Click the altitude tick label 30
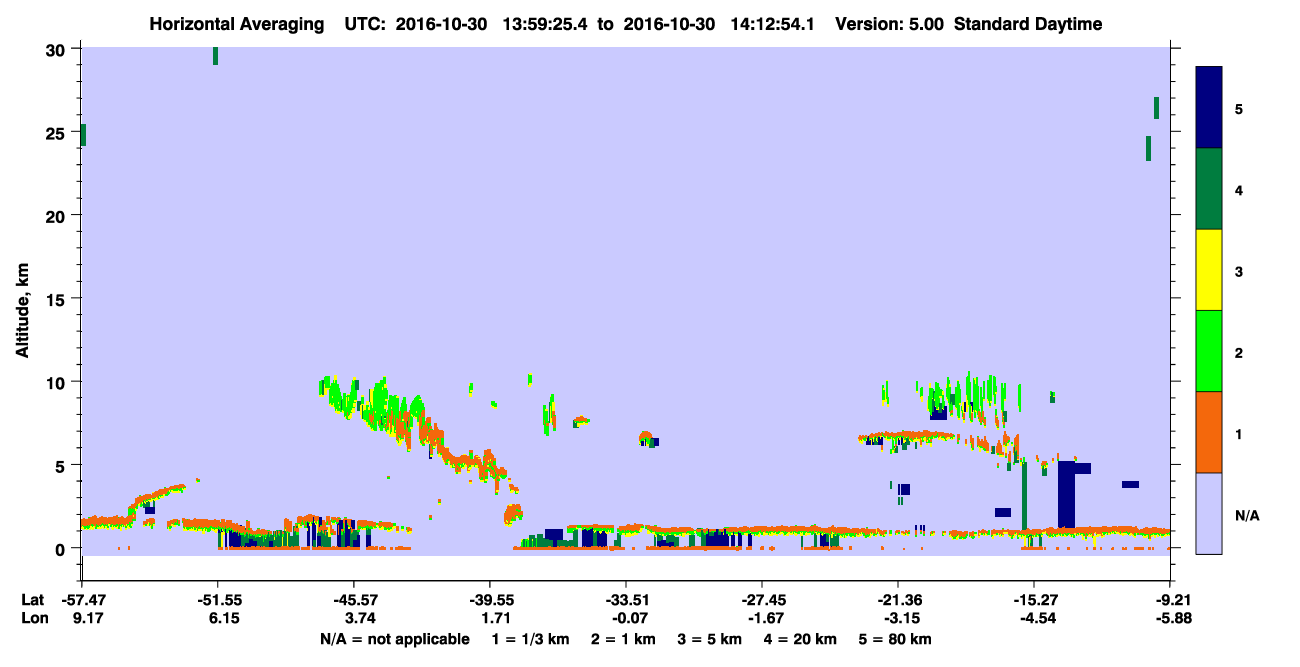This screenshot has height=667, width=1300. pos(58,49)
